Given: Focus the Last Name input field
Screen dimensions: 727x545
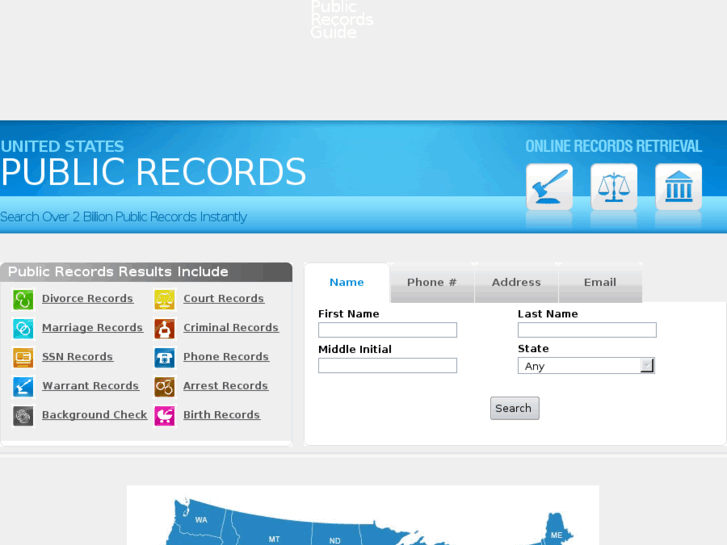Looking at the screenshot, I should coord(587,330).
